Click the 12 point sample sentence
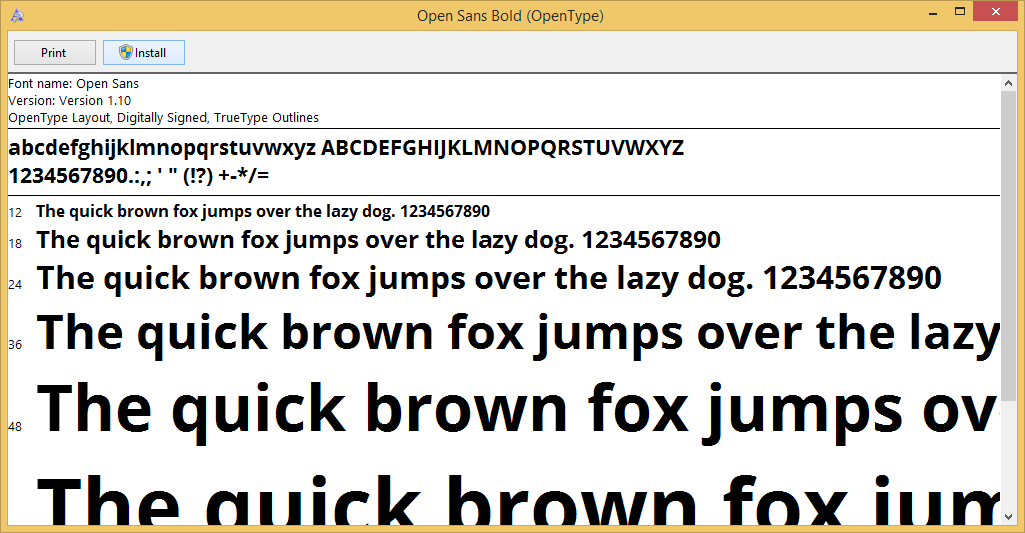This screenshot has width=1025, height=533. pos(263,211)
